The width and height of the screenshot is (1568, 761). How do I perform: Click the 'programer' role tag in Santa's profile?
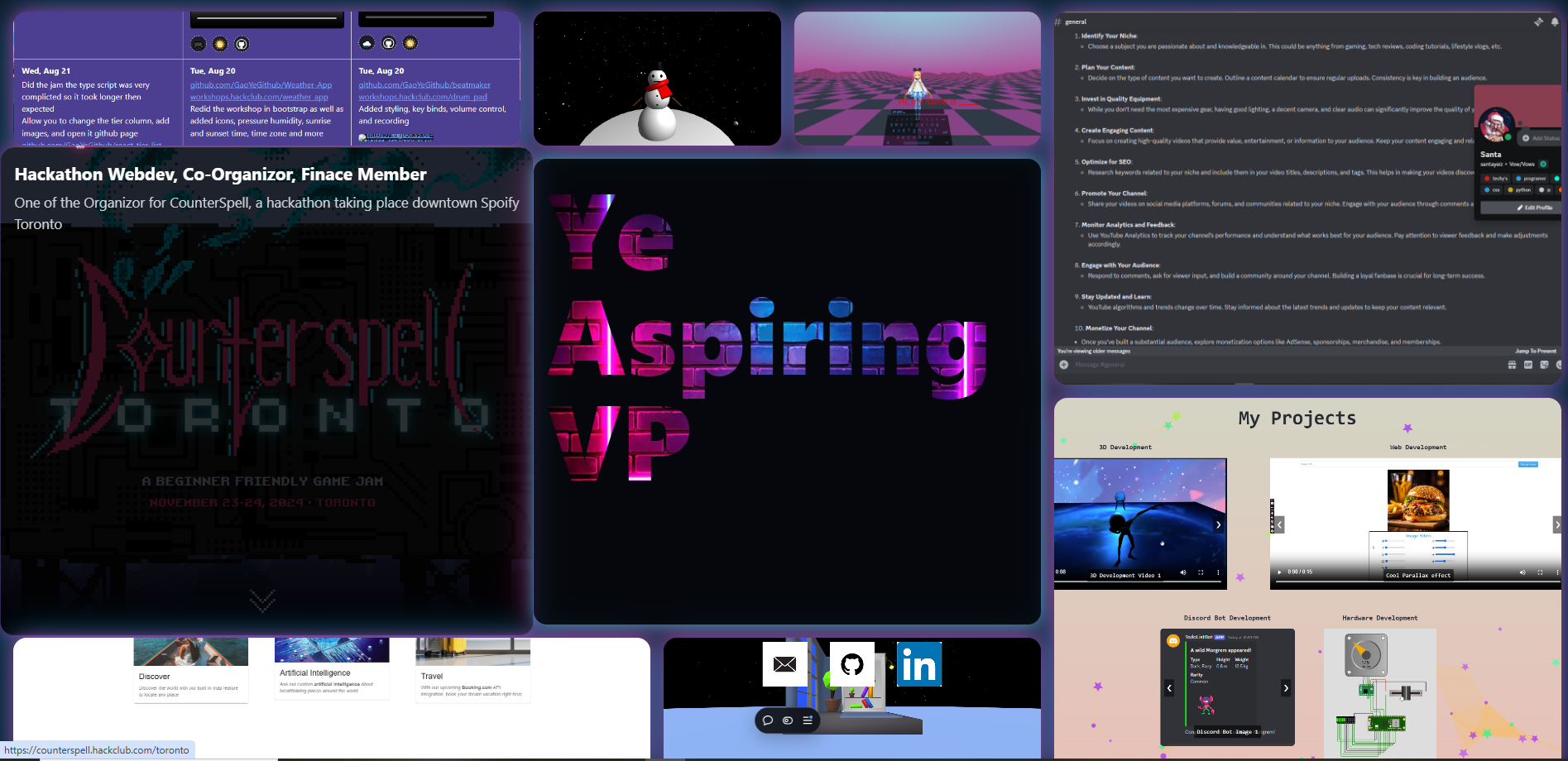[1532, 179]
